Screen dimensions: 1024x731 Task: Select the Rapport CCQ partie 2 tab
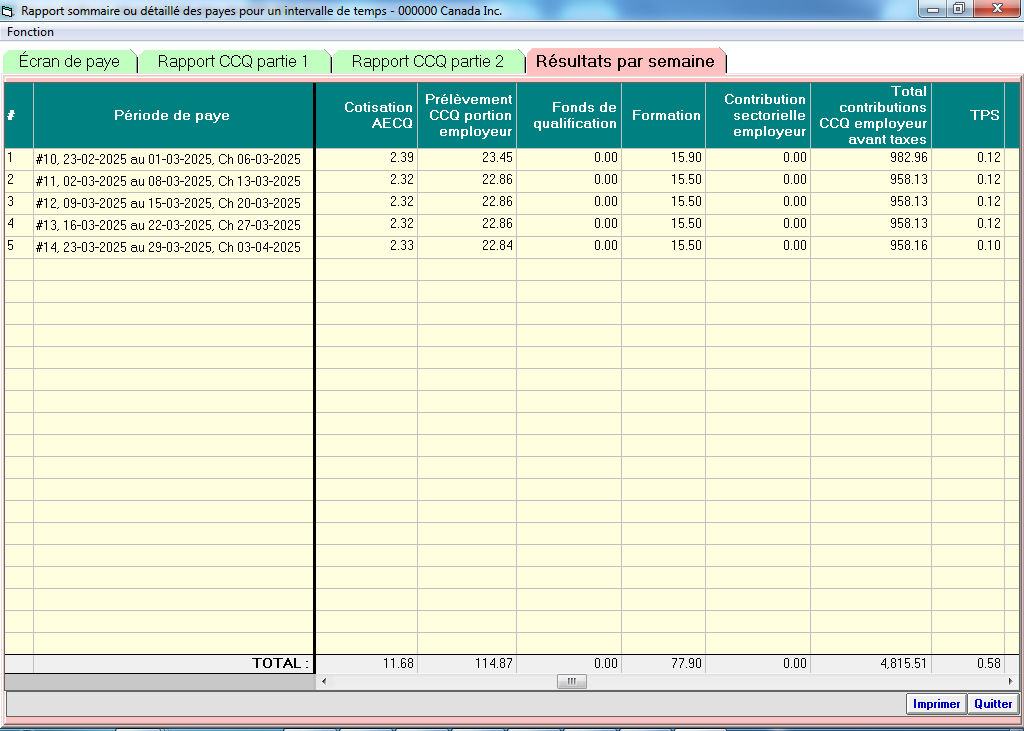point(427,62)
